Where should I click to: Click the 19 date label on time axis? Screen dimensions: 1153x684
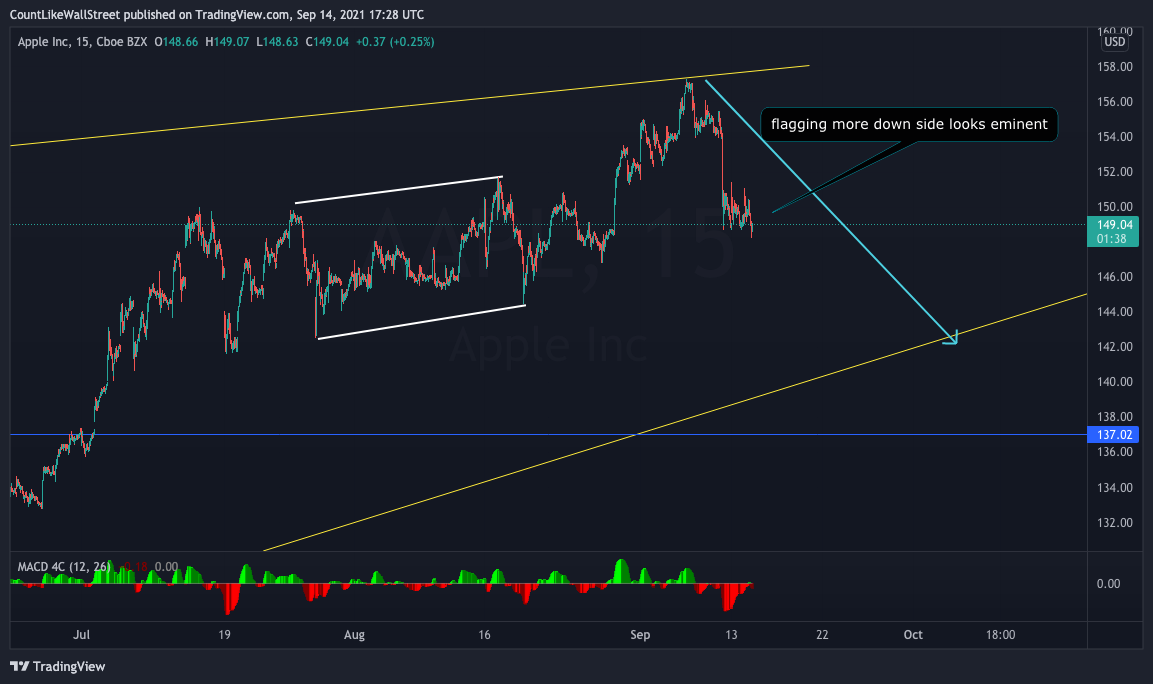coord(224,635)
